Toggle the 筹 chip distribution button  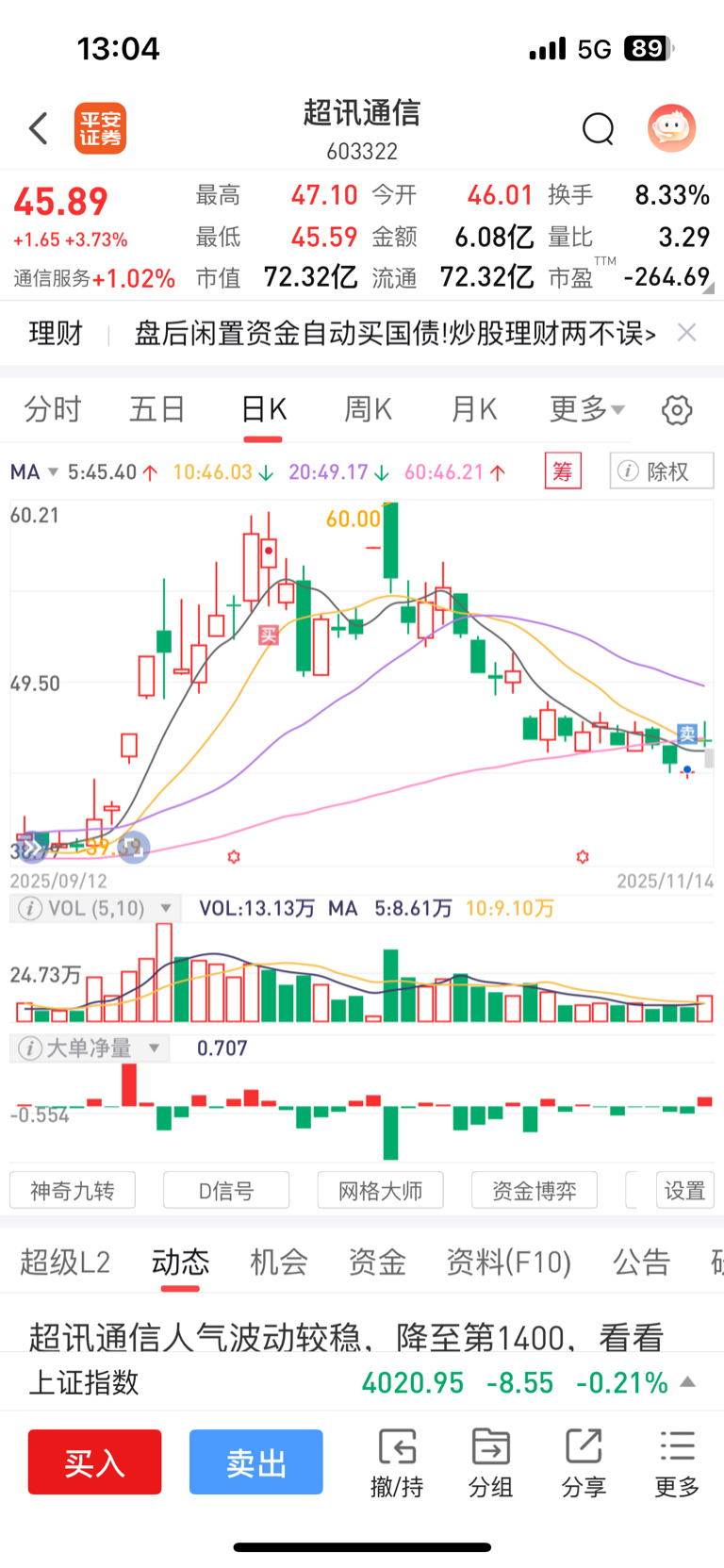[x=563, y=470]
